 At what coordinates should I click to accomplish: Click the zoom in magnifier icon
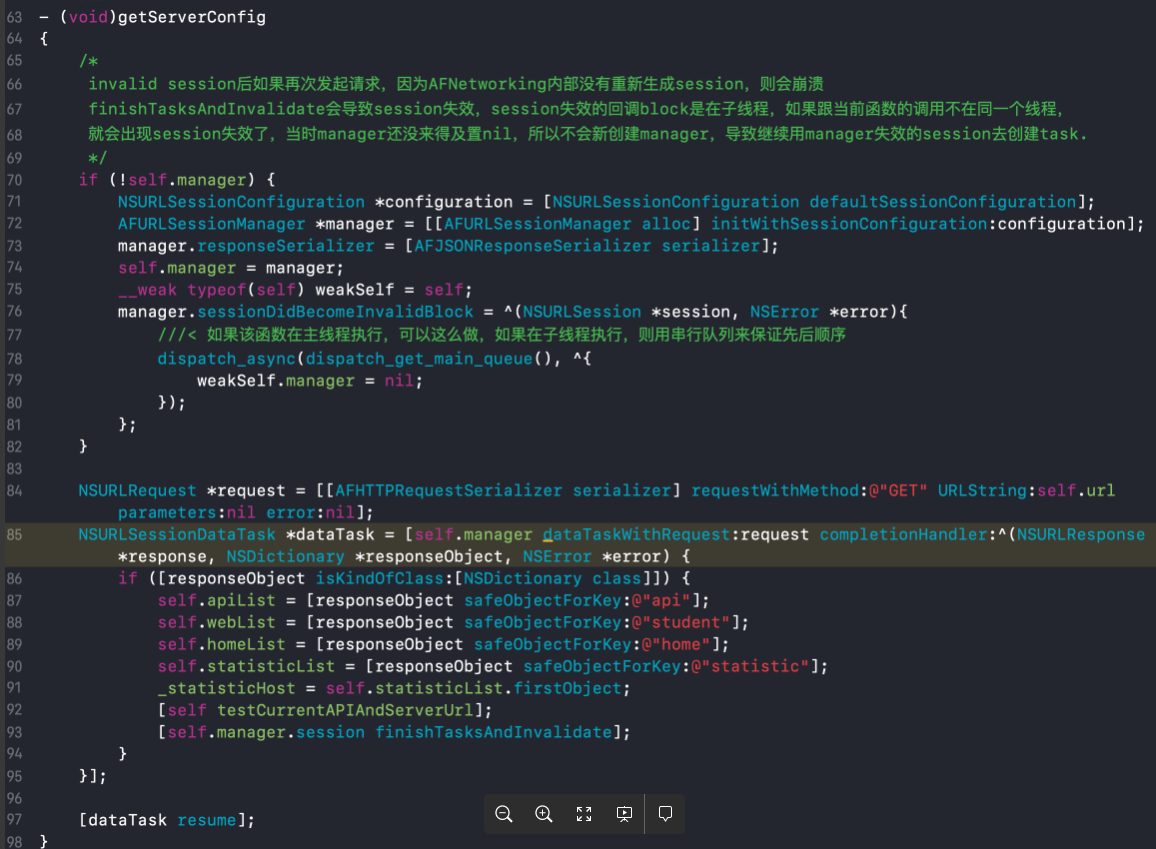pos(543,814)
